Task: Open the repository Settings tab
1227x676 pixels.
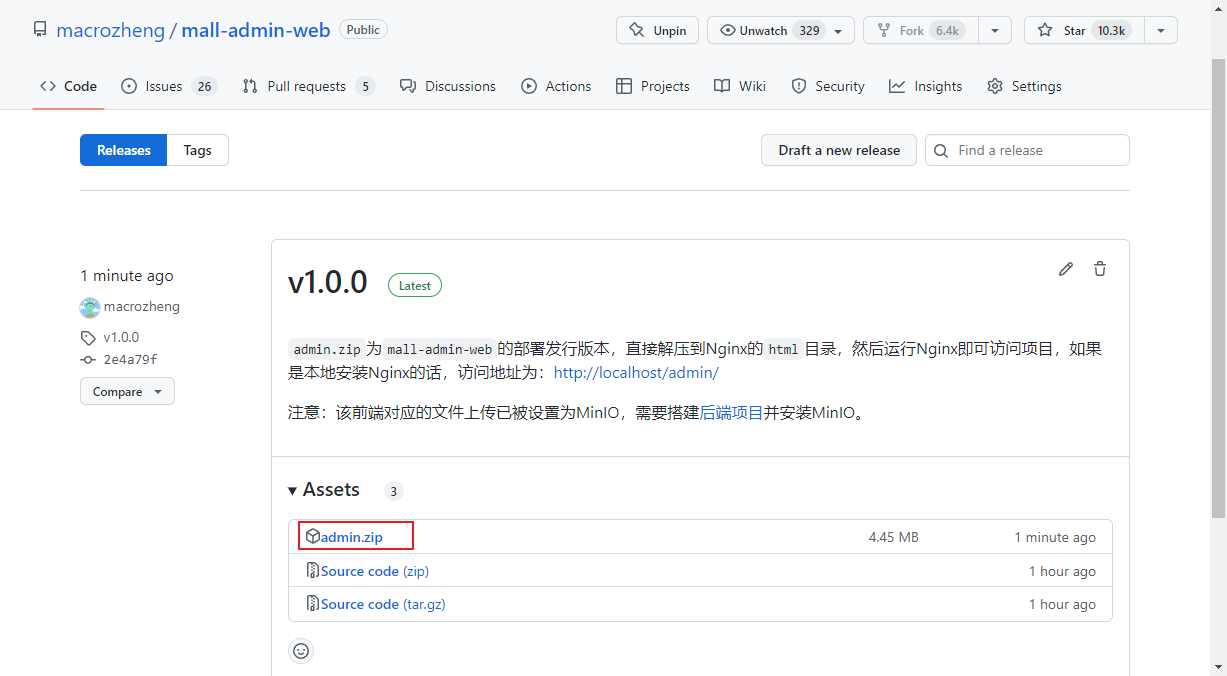Action: point(1024,86)
